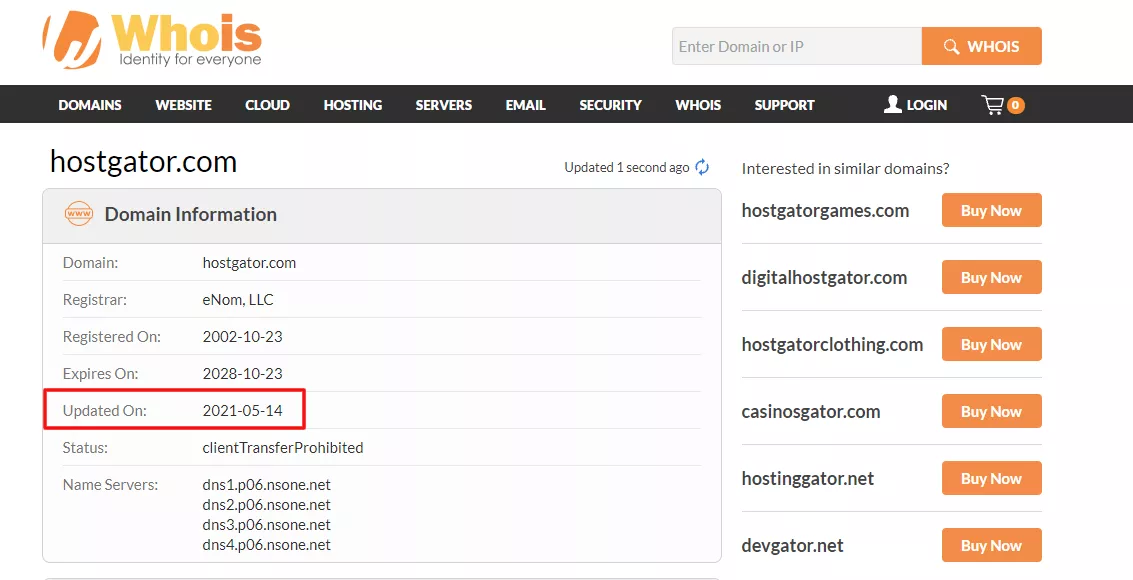Click the Domain Information header title
Viewport: 1133px width, 580px height.
pos(191,215)
